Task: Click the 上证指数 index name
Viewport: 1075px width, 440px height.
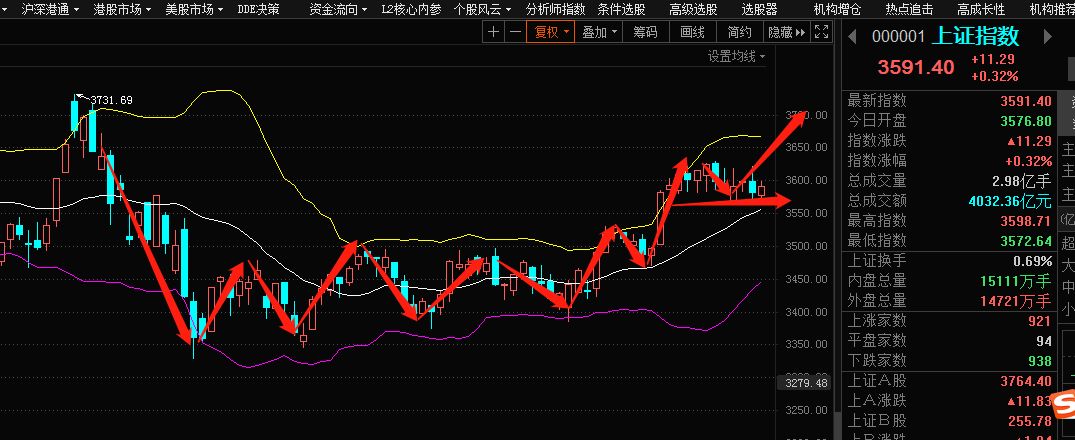Action: [x=976, y=36]
